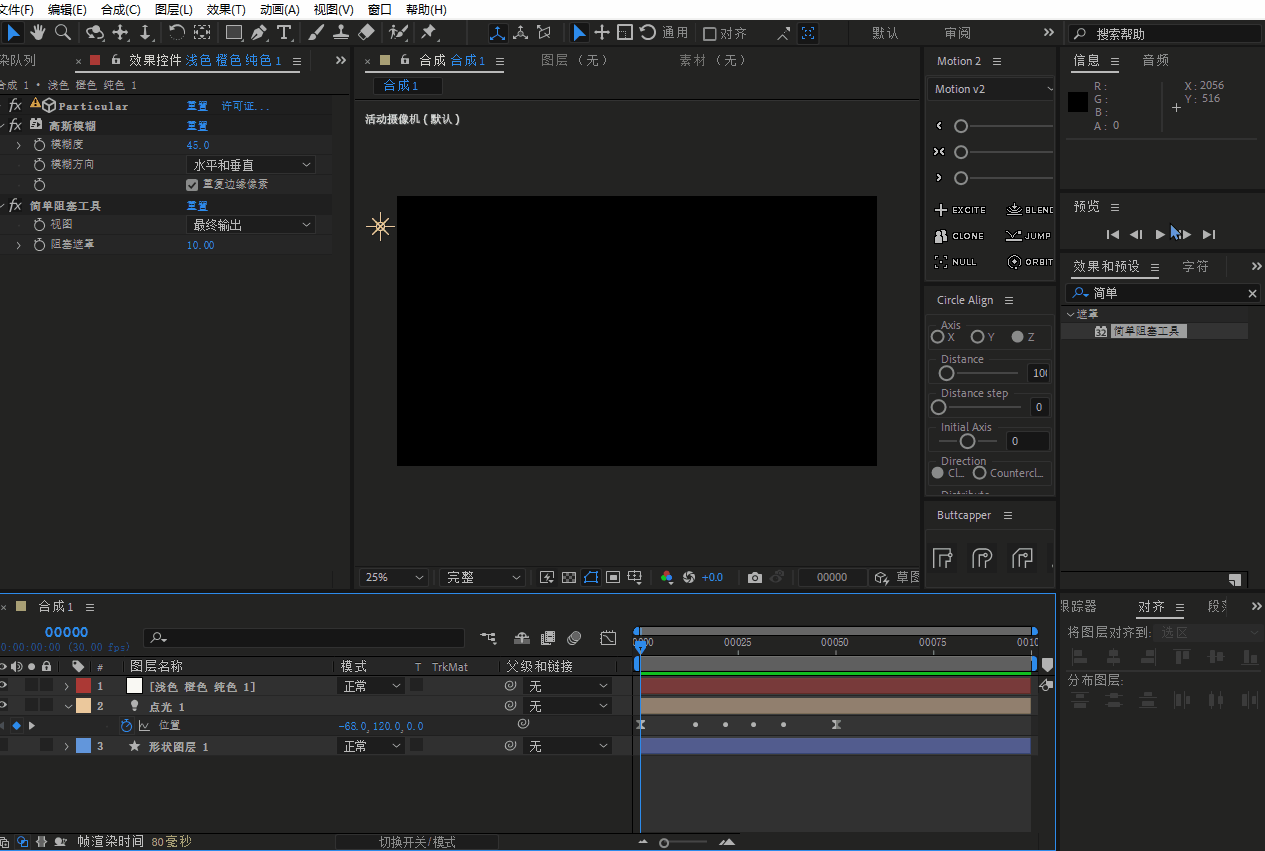This screenshot has width=1265, height=851.
Task: Hide the 浅色 橙色 纯色 1 layer
Action: click(4, 686)
